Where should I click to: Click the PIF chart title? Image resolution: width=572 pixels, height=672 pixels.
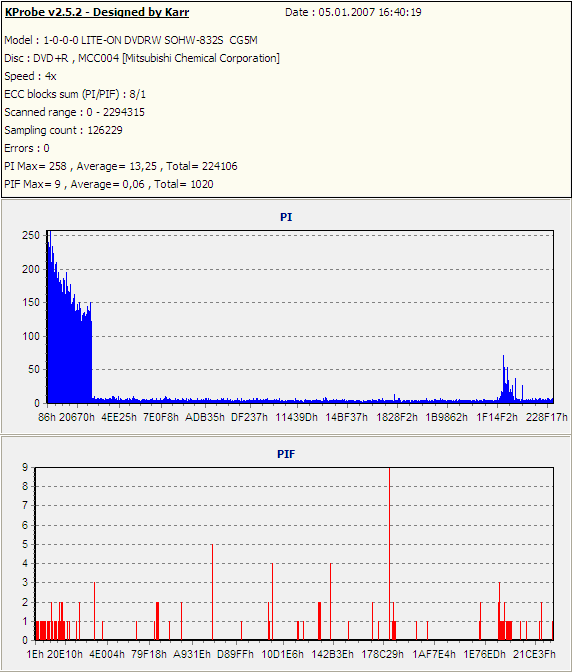click(x=286, y=454)
